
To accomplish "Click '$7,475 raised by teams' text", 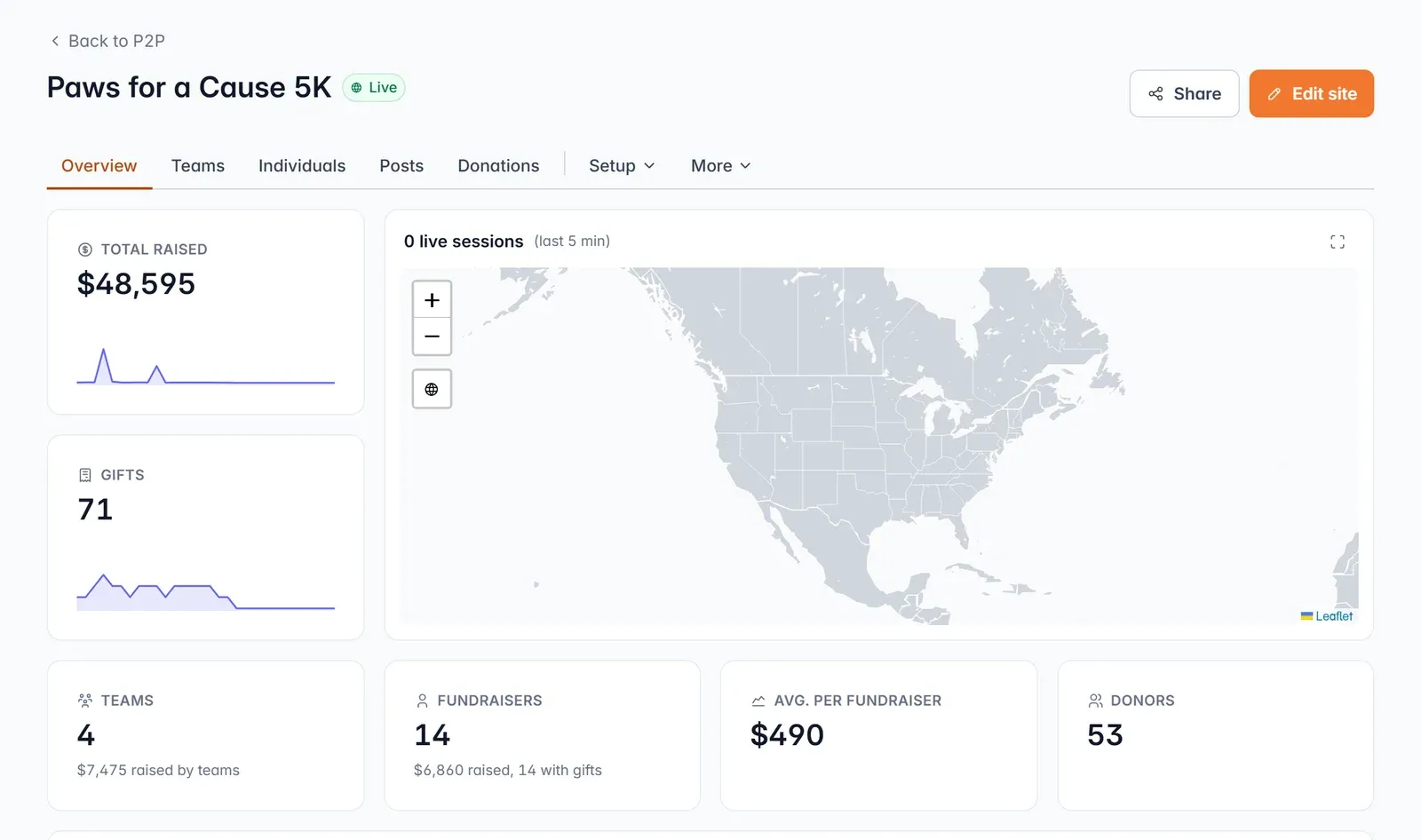I will (x=158, y=770).
